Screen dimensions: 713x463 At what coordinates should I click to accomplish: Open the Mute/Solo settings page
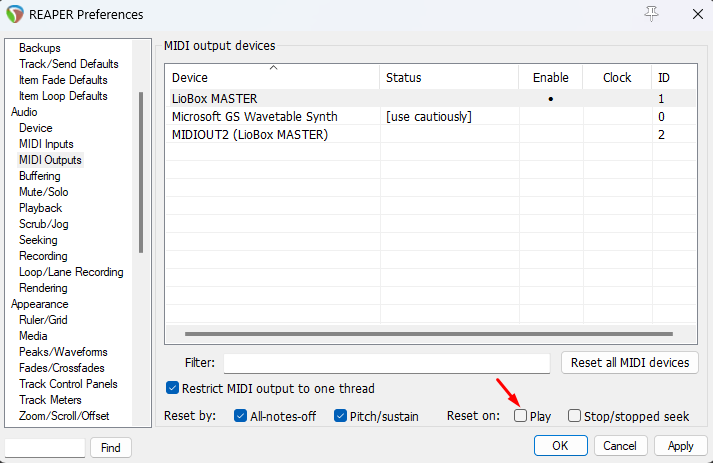43,192
